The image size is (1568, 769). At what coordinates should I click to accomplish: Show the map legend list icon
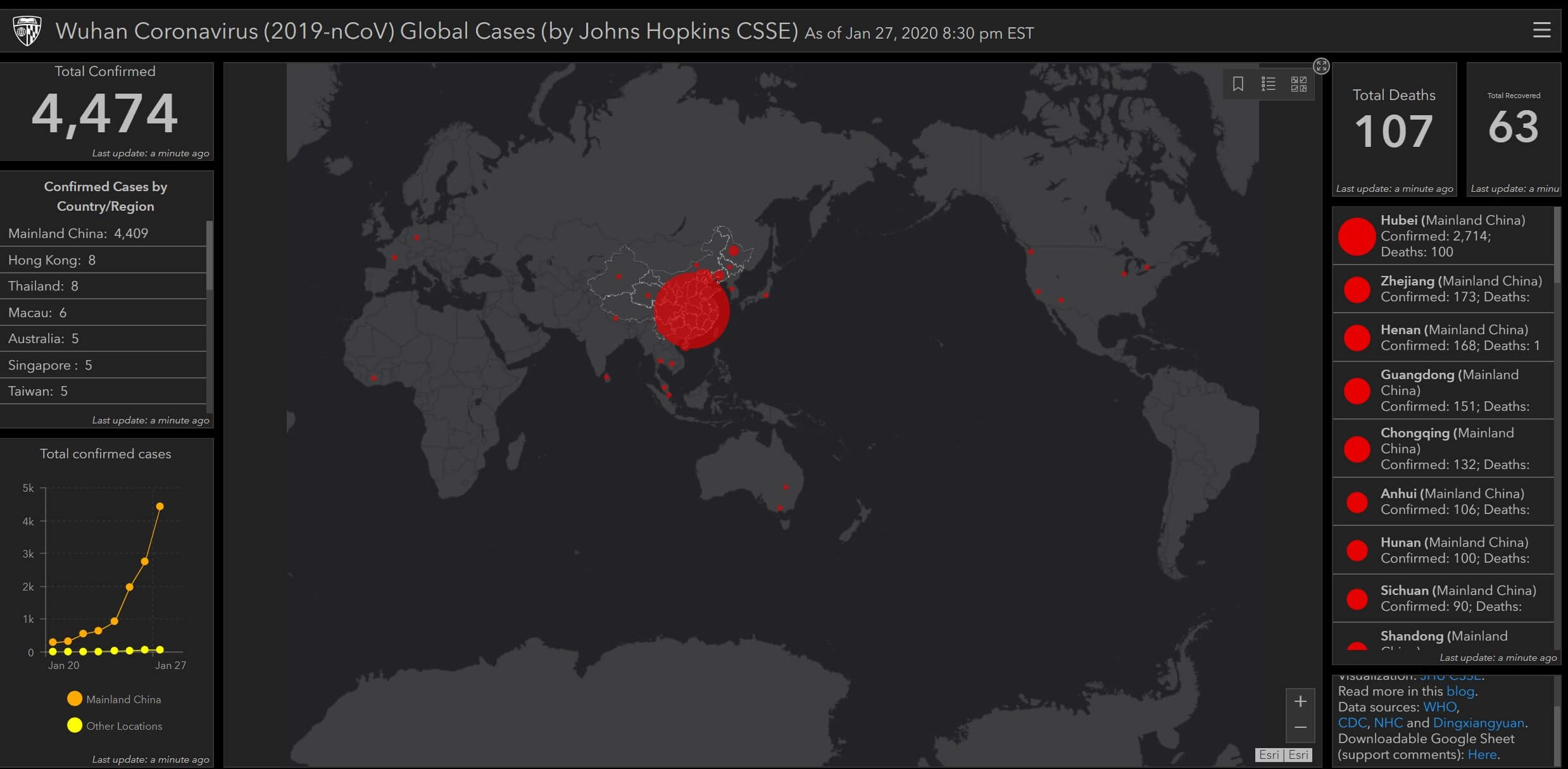pyautogui.click(x=1268, y=84)
